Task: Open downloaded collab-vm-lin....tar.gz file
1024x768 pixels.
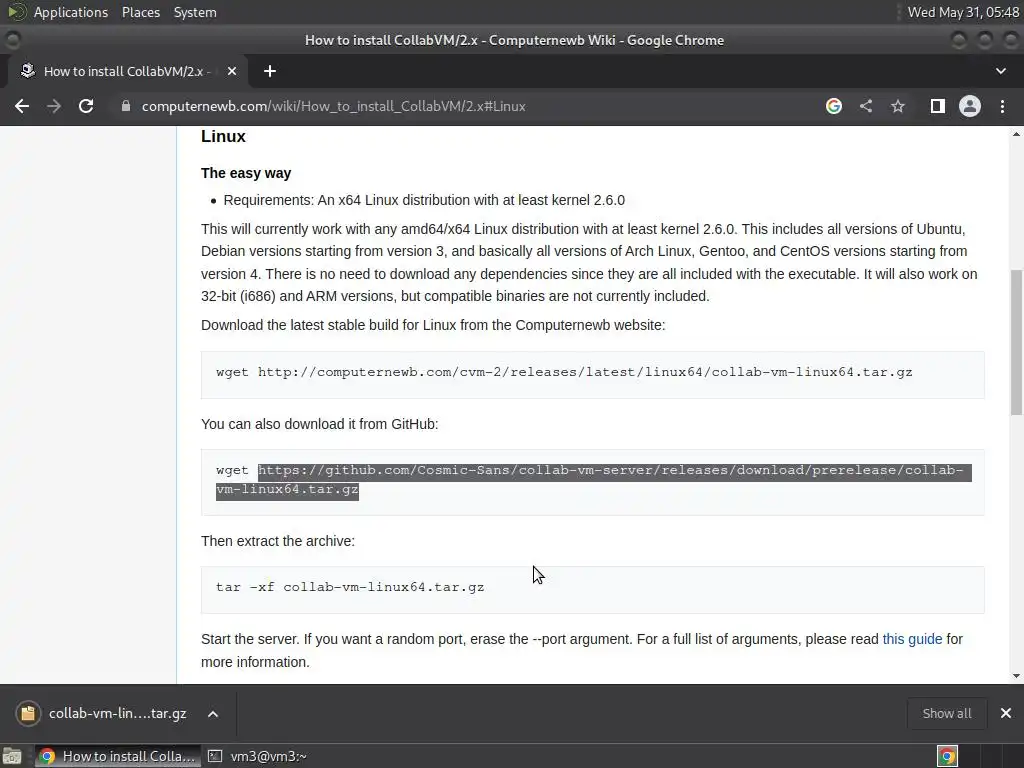Action: pyautogui.click(x=104, y=713)
